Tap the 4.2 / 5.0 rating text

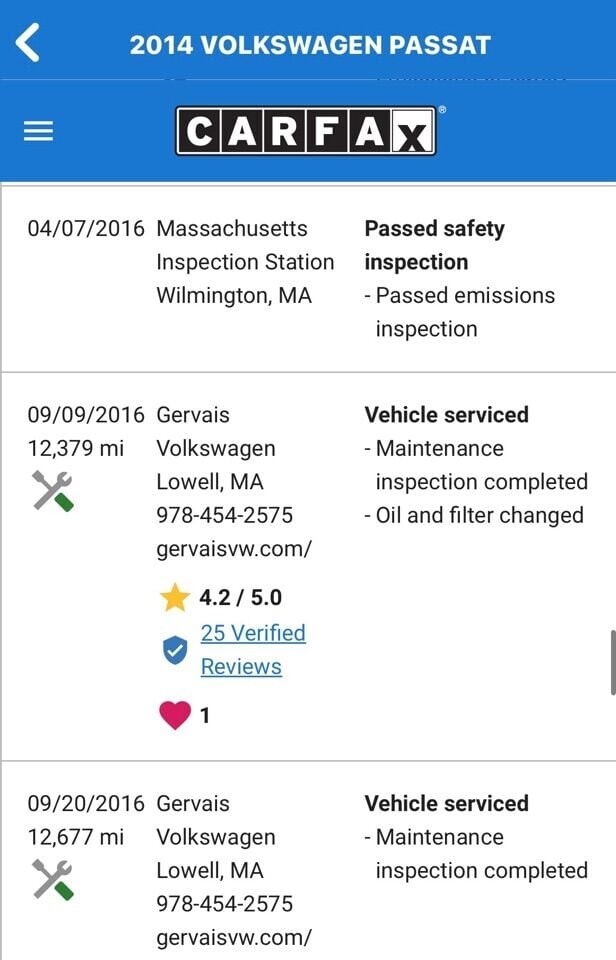(240, 598)
